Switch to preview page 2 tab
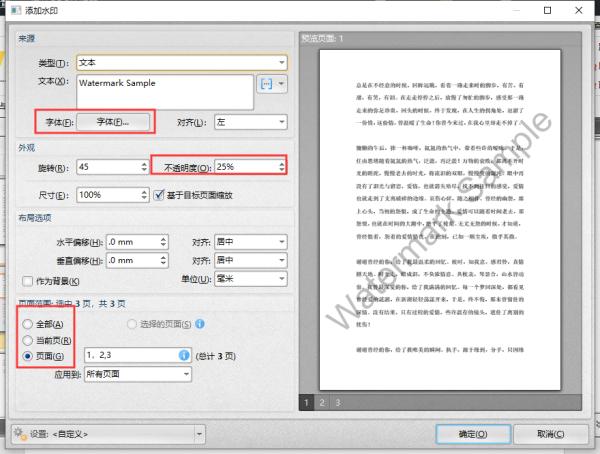 323,403
